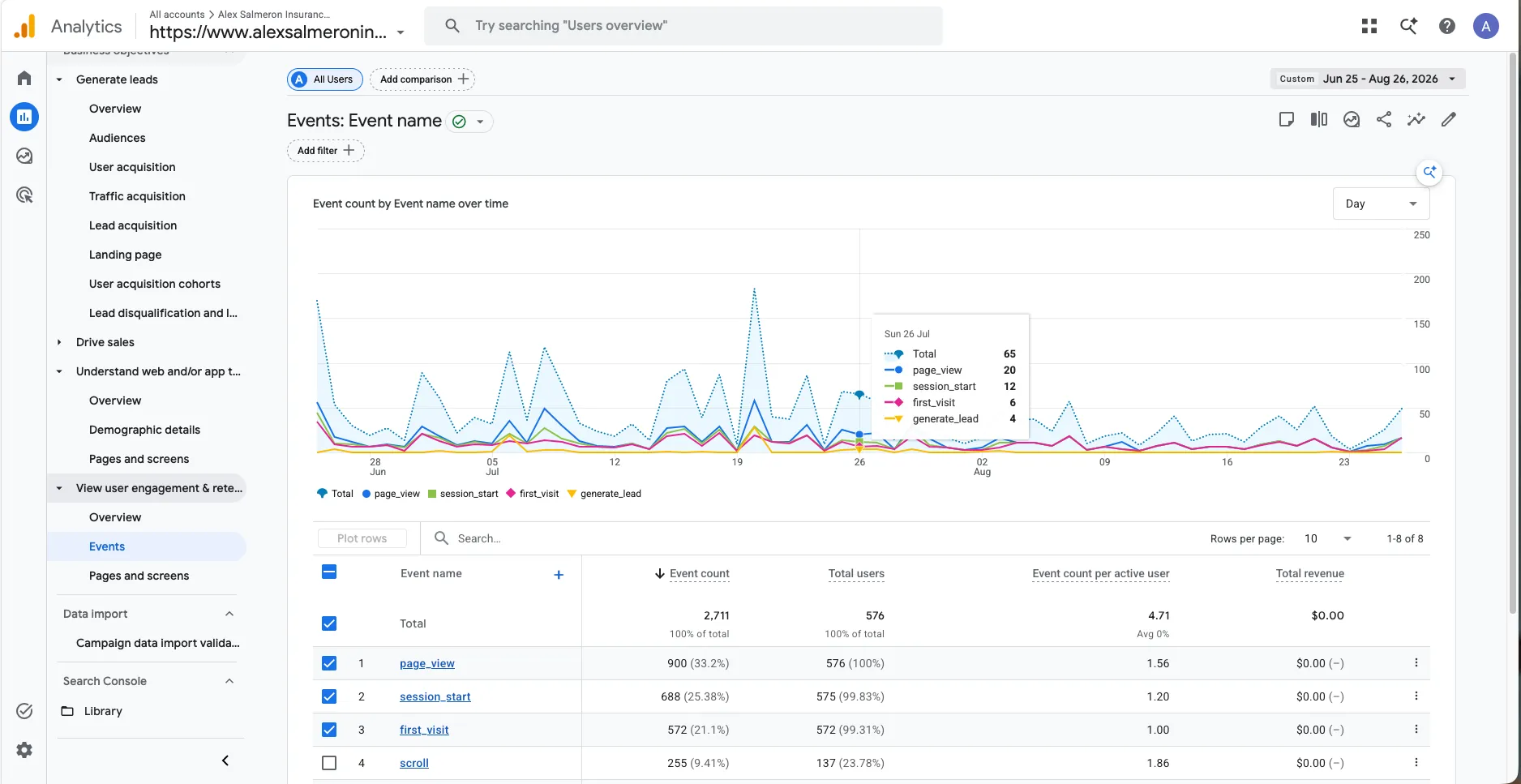Viewport: 1521px width, 784px height.
Task: Open the apps grid icon in header
Action: click(1369, 26)
